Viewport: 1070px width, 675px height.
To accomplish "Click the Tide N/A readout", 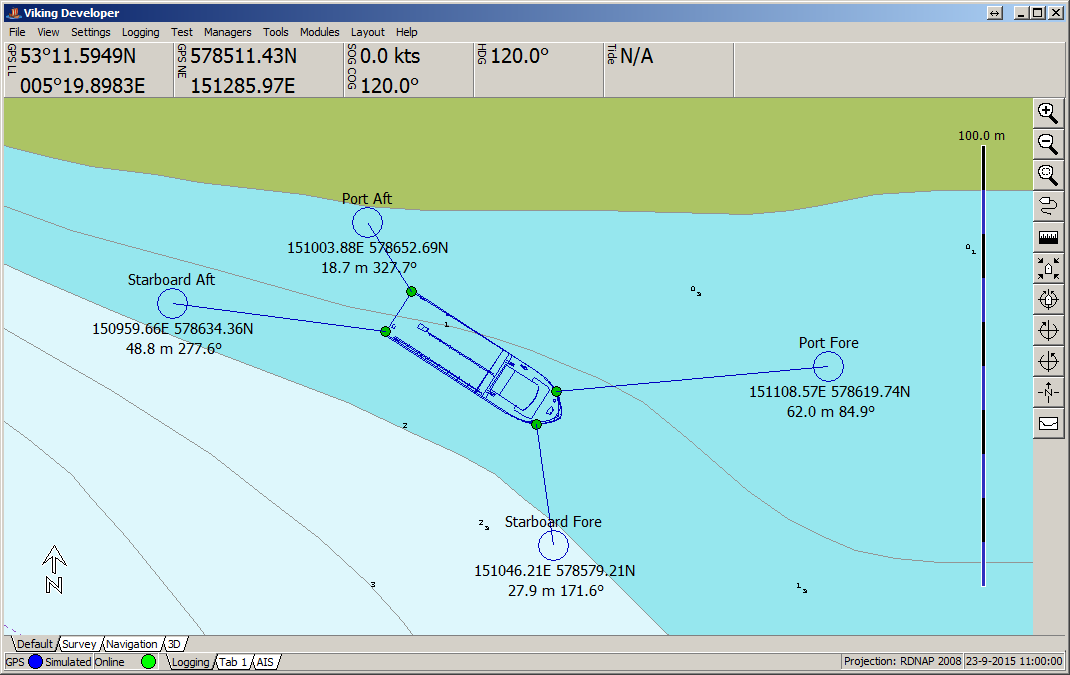I will (x=636, y=56).
